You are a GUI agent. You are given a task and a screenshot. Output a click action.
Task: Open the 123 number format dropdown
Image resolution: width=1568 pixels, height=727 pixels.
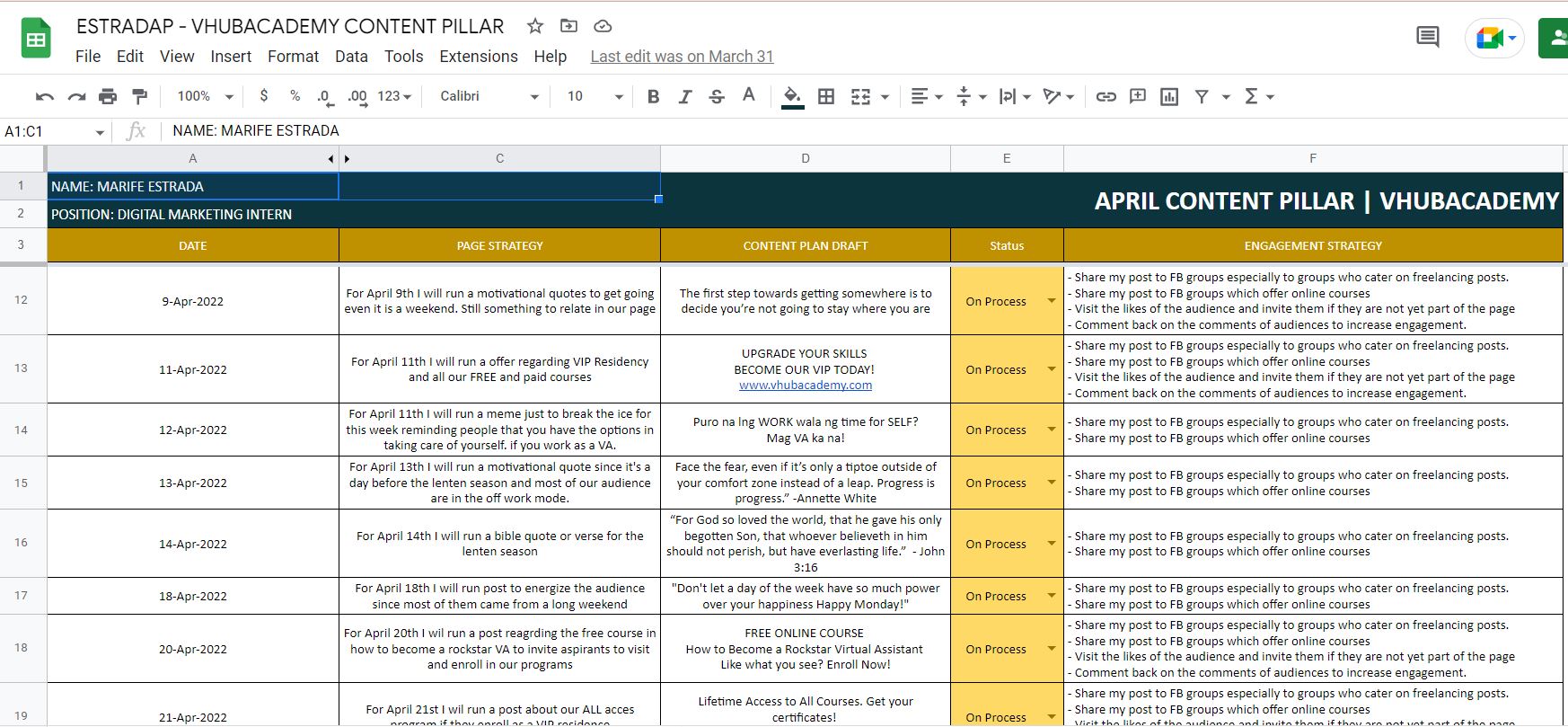tap(394, 96)
